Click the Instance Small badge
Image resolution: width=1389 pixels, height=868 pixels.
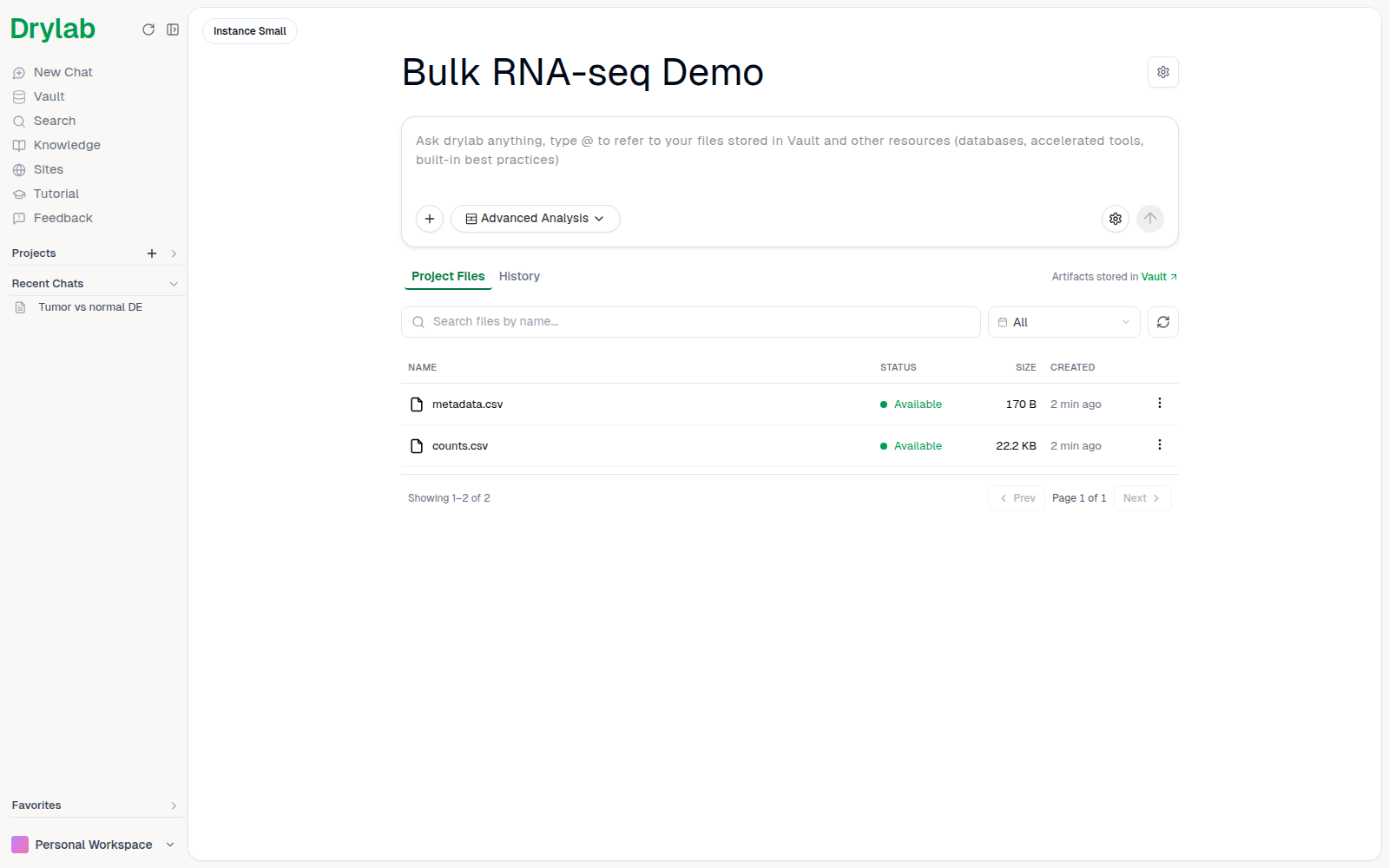(250, 31)
